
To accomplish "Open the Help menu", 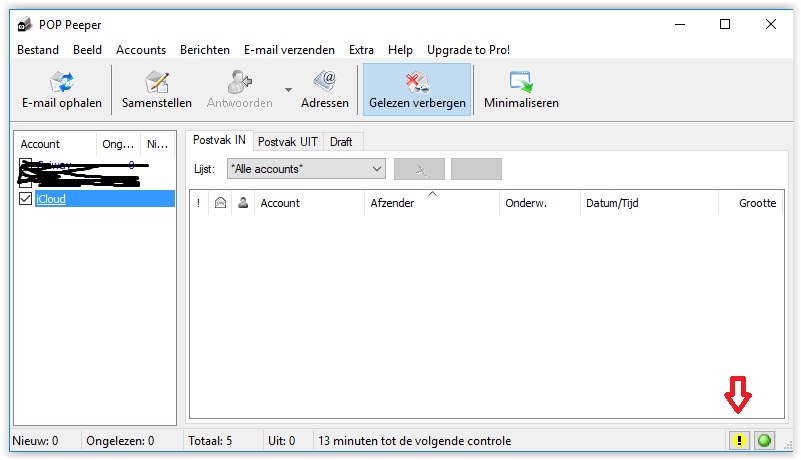I will point(400,50).
